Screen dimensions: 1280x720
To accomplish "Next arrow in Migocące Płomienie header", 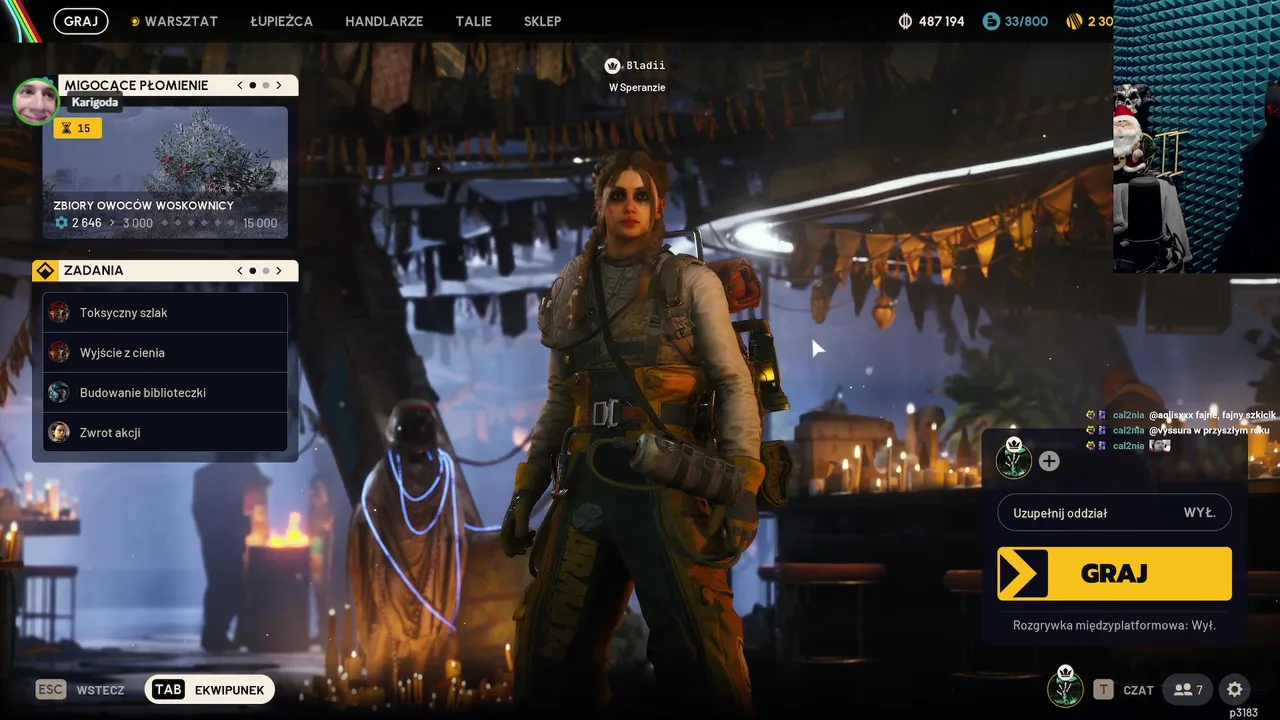I will click(279, 85).
